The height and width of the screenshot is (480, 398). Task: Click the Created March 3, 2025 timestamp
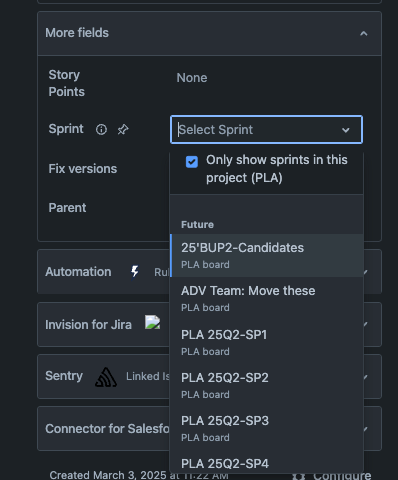pyautogui.click(x=139, y=475)
